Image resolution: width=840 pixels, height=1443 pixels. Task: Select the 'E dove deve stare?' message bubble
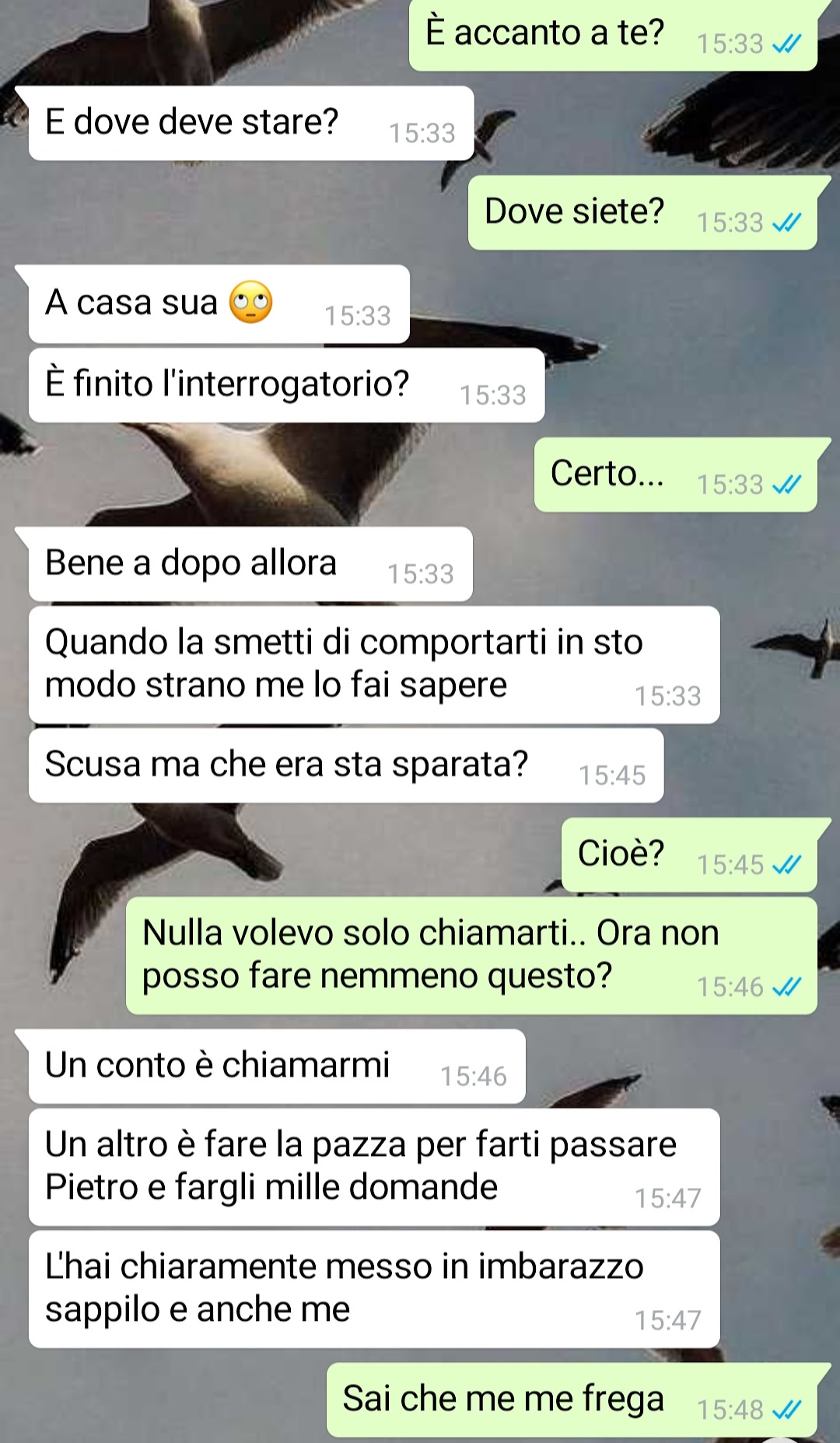[x=251, y=124]
